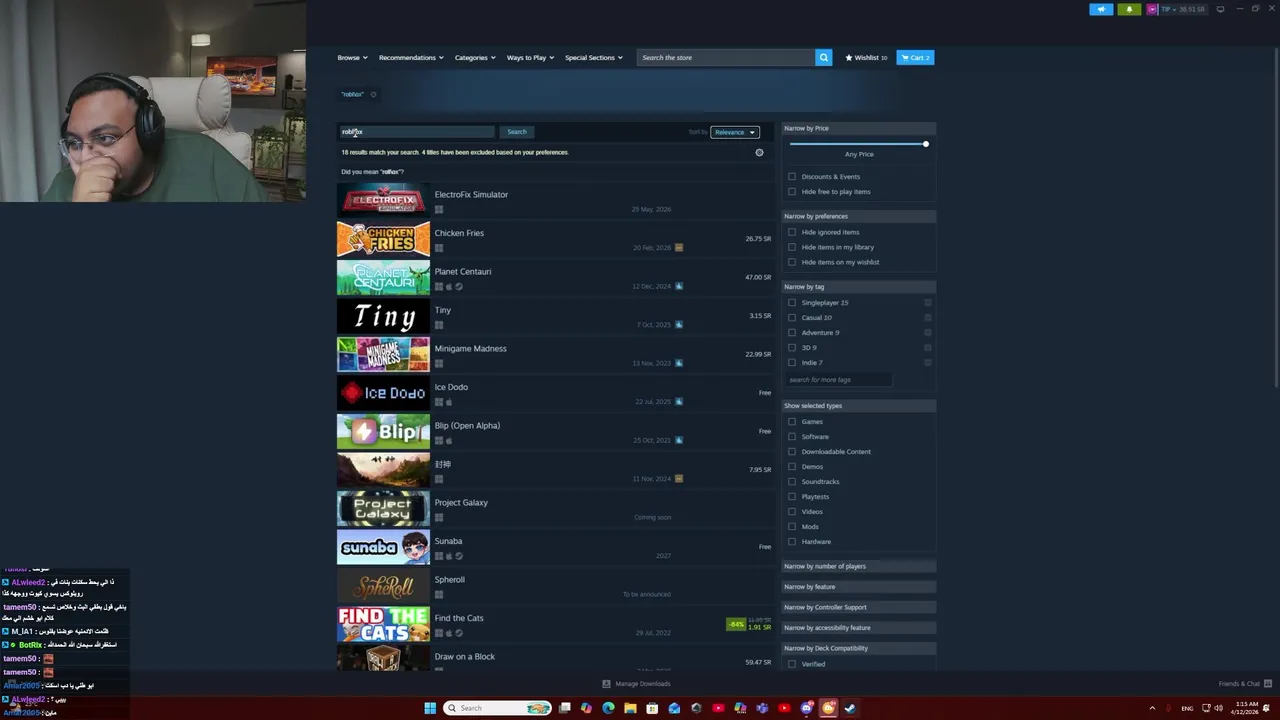Open Steam announcements megaphone icon
1280x720 pixels.
coord(1101,9)
